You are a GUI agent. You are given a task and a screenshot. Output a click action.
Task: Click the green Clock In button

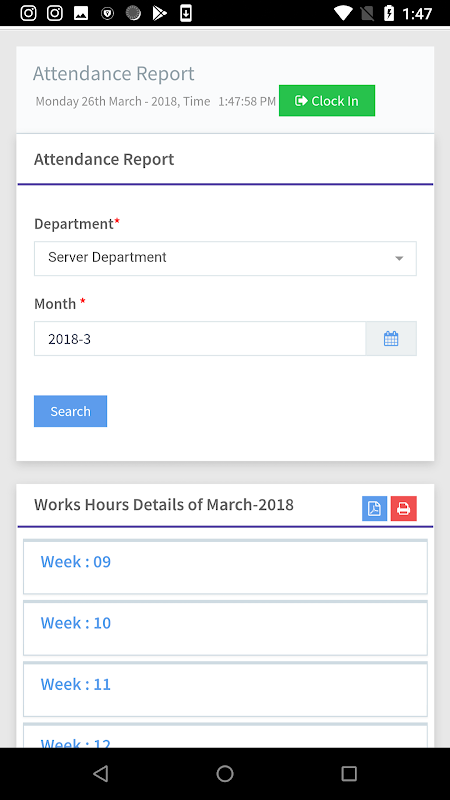pos(327,101)
